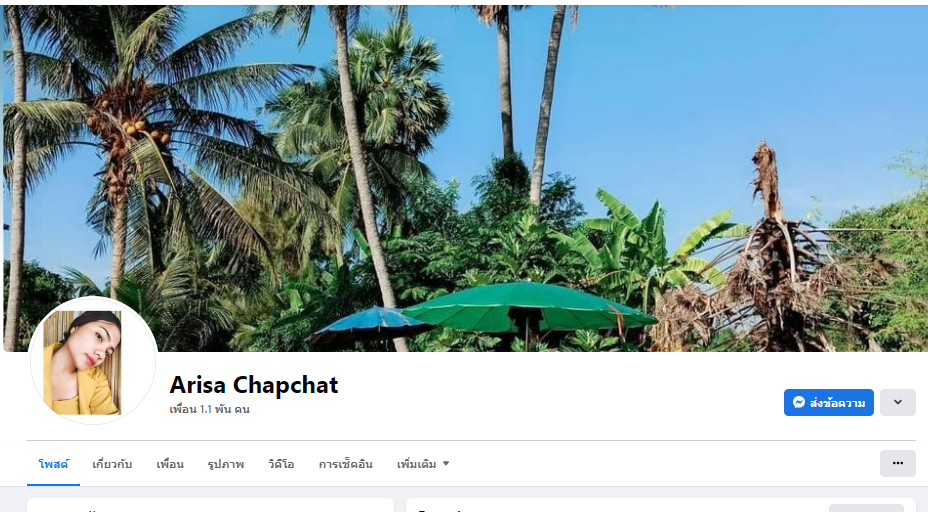Open the palm tree cover photo
Viewport: 928px width, 512px height.
(465, 178)
